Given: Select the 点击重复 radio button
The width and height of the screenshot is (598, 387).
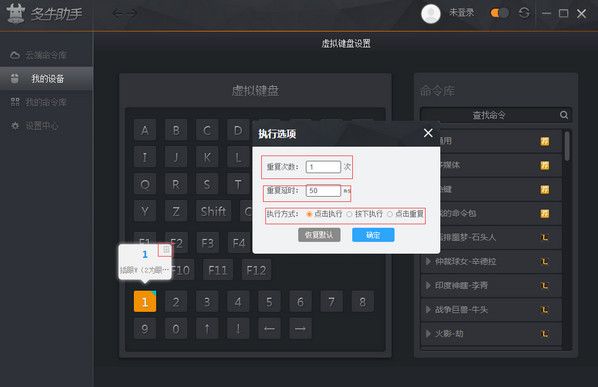Looking at the screenshot, I should pyautogui.click(x=390, y=214).
